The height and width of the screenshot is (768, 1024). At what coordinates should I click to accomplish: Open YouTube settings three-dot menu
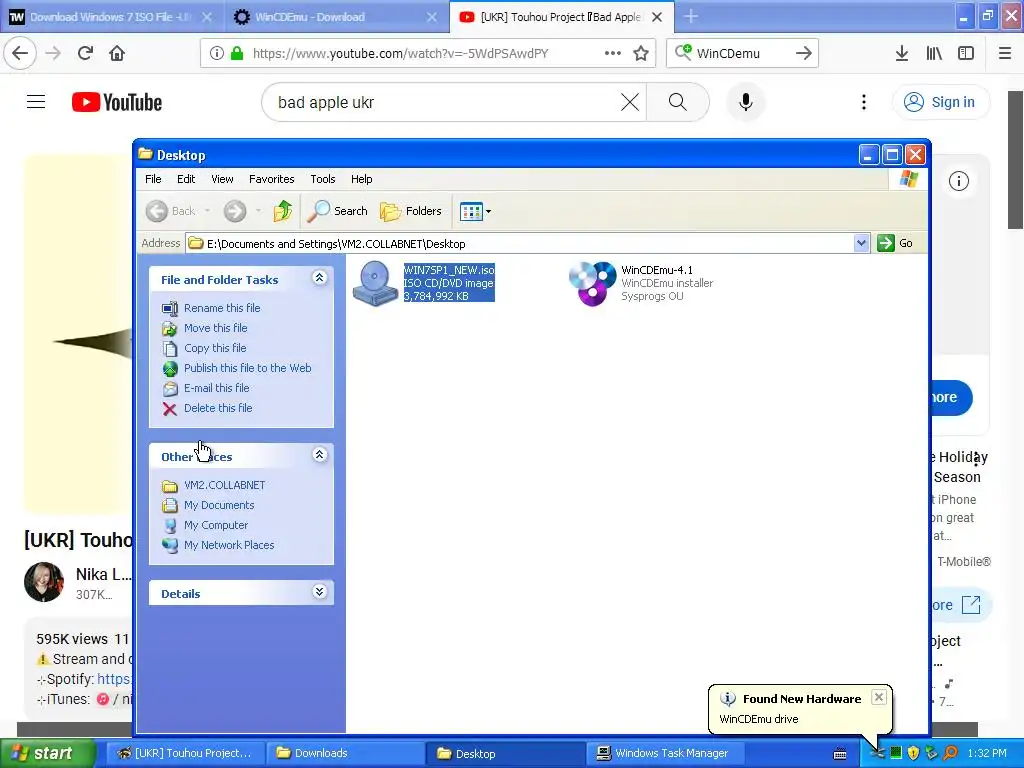tap(863, 102)
